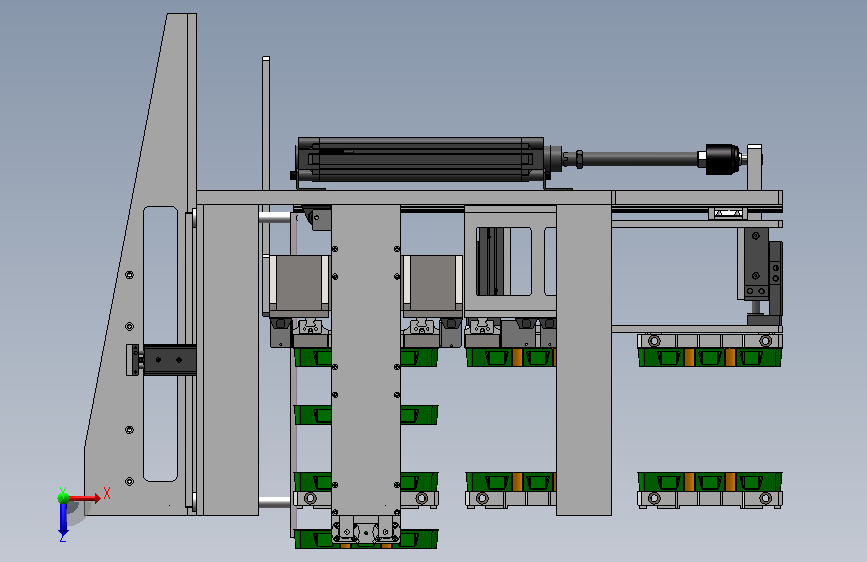Click the green Y axis origin ball

click(63, 498)
